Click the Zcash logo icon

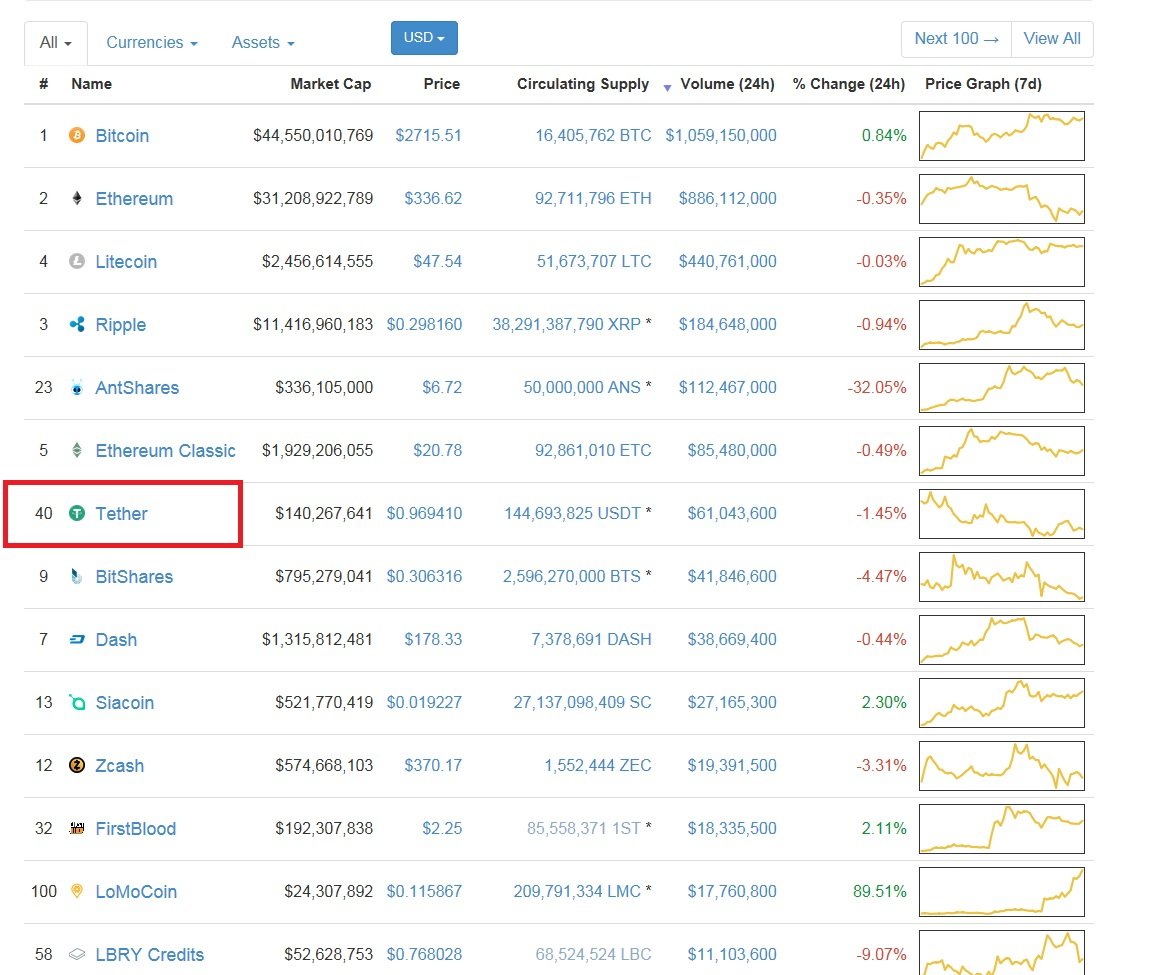click(x=76, y=765)
